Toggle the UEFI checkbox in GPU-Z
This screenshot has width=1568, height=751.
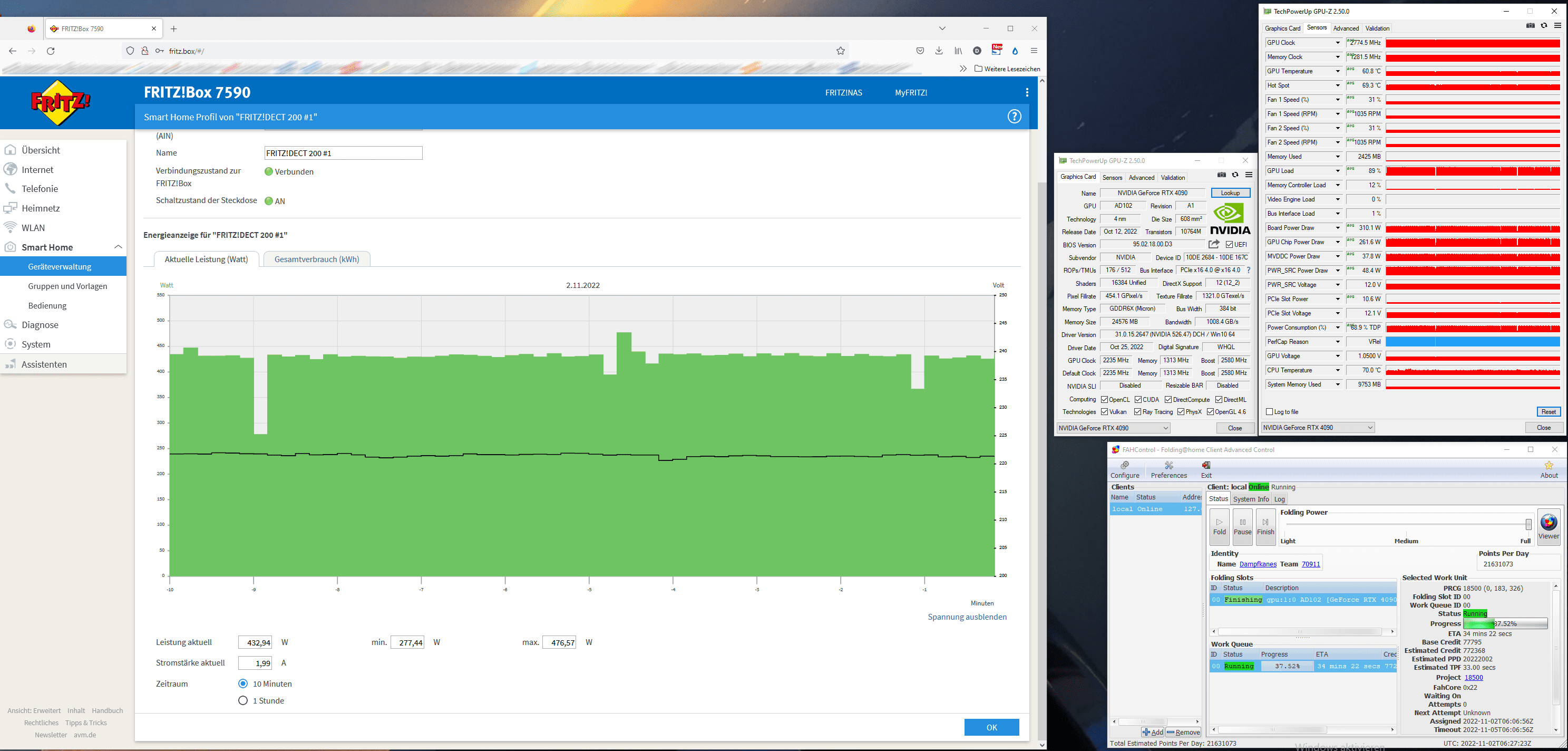(1230, 245)
